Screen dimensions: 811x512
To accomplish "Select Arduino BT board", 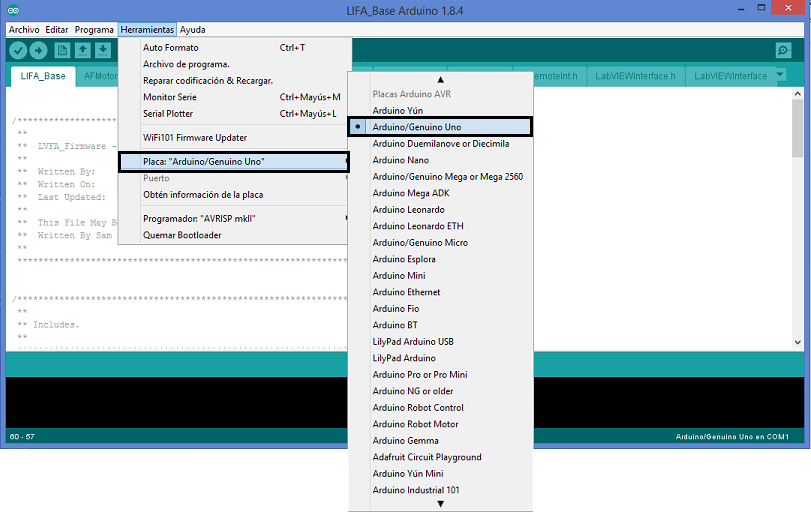I will pos(441,325).
